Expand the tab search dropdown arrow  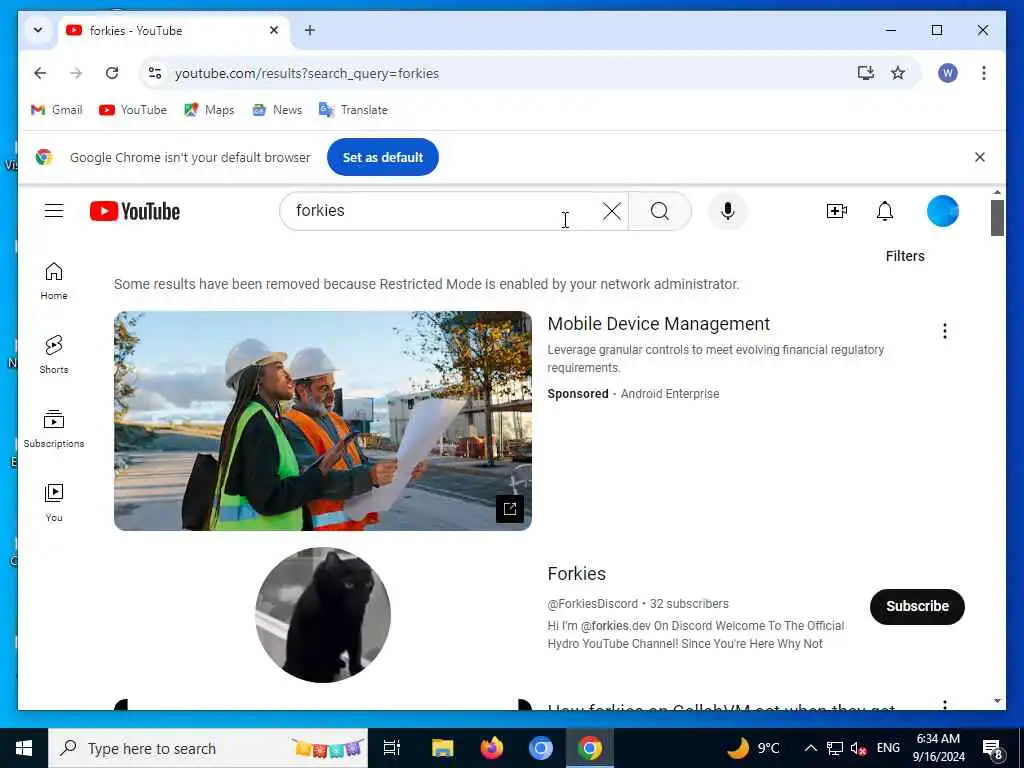point(38,30)
